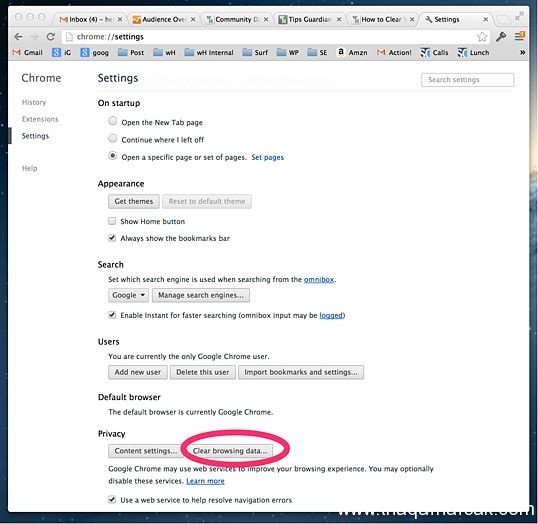Viewport: 538px width, 524px height.
Task: Follow the Learn more link
Action: 205,481
